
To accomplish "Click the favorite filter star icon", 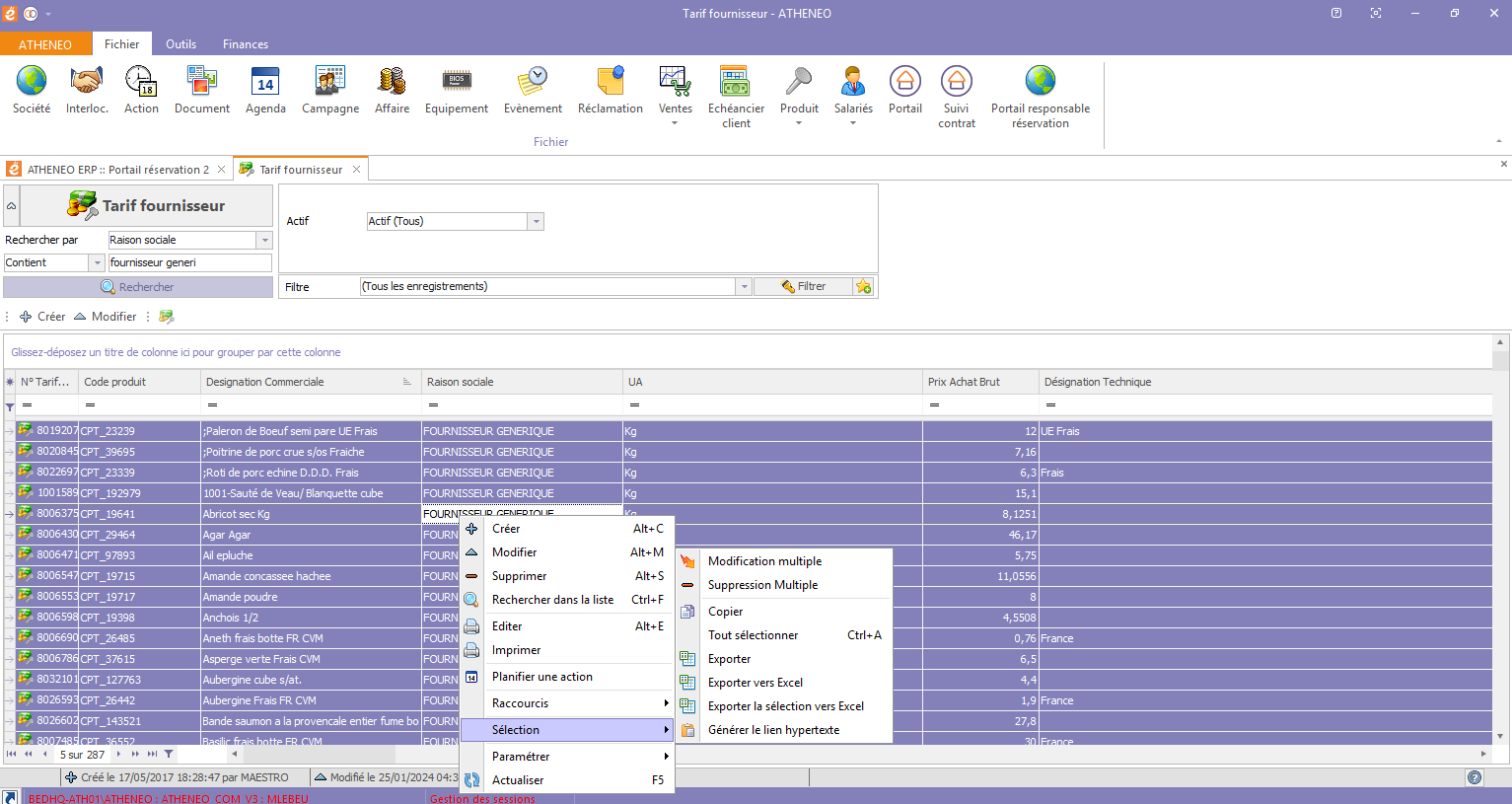I will pyautogui.click(x=864, y=287).
